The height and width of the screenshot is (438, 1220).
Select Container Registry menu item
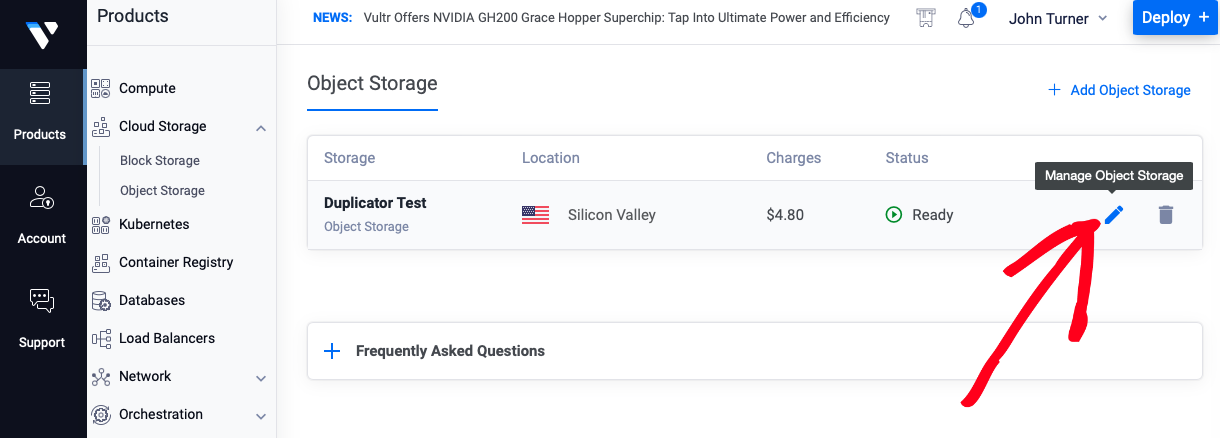coord(175,262)
